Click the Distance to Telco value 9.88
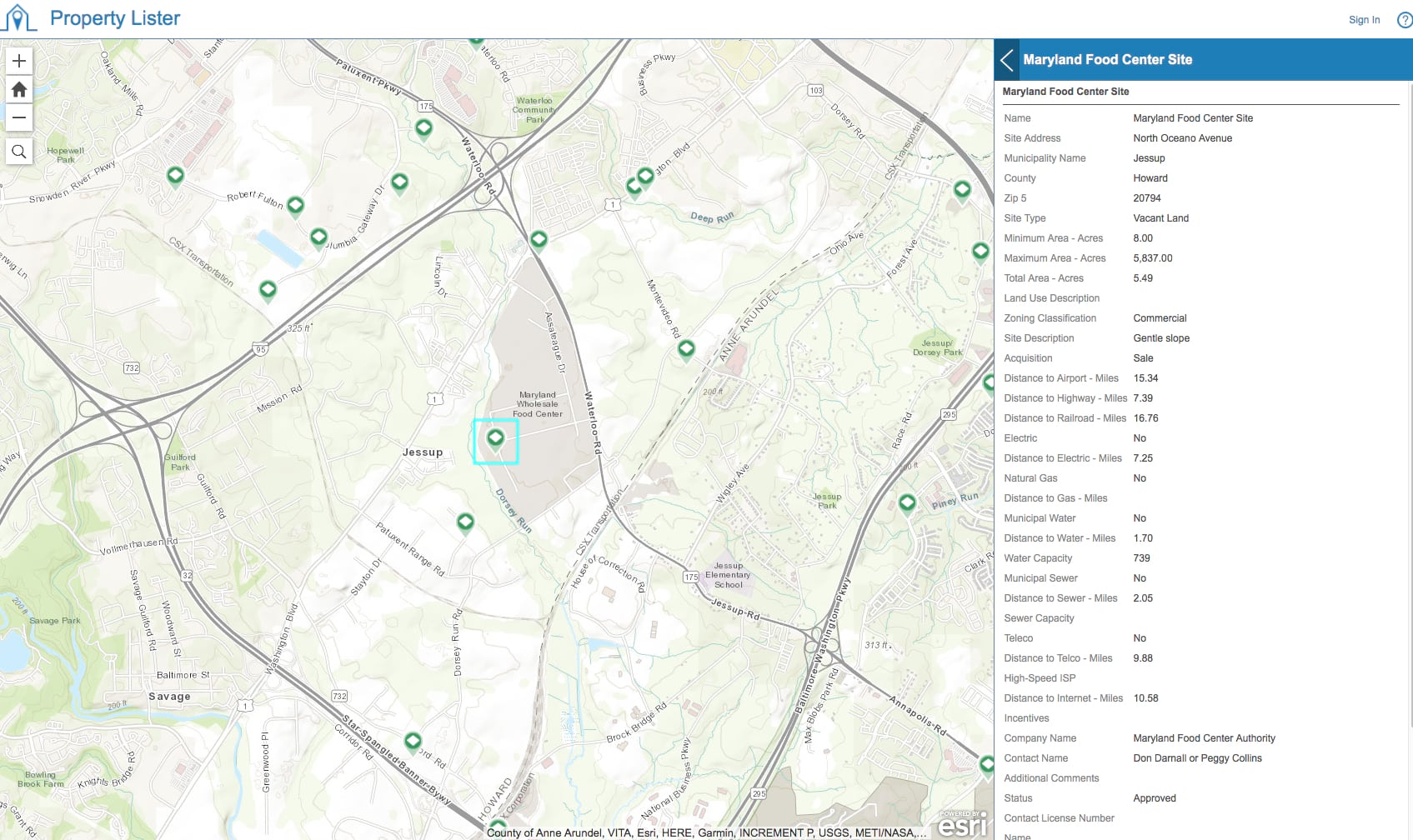1413x840 pixels. click(1143, 658)
